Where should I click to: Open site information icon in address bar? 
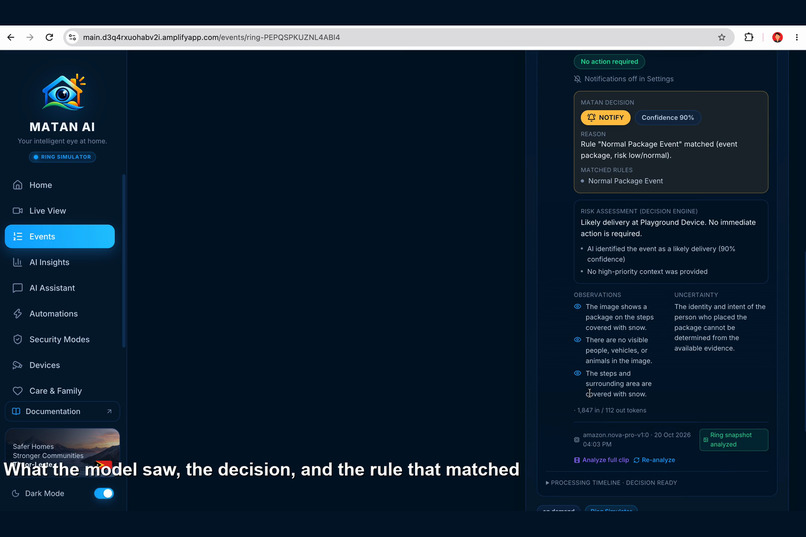72,37
